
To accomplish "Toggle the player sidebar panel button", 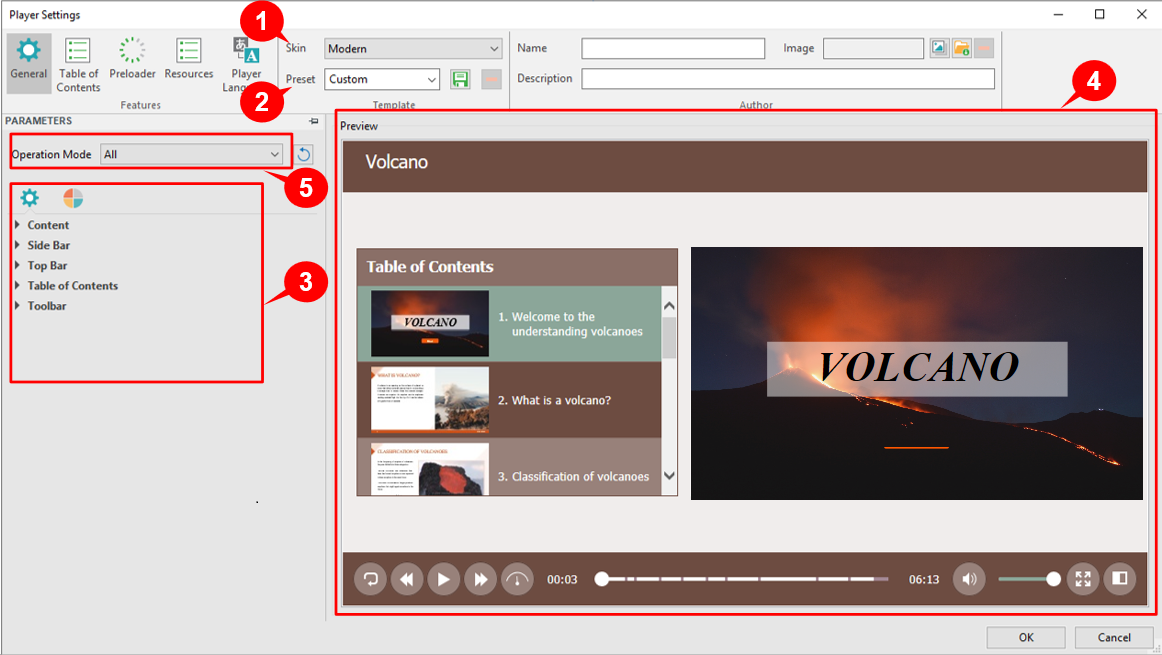I will click(x=1119, y=579).
